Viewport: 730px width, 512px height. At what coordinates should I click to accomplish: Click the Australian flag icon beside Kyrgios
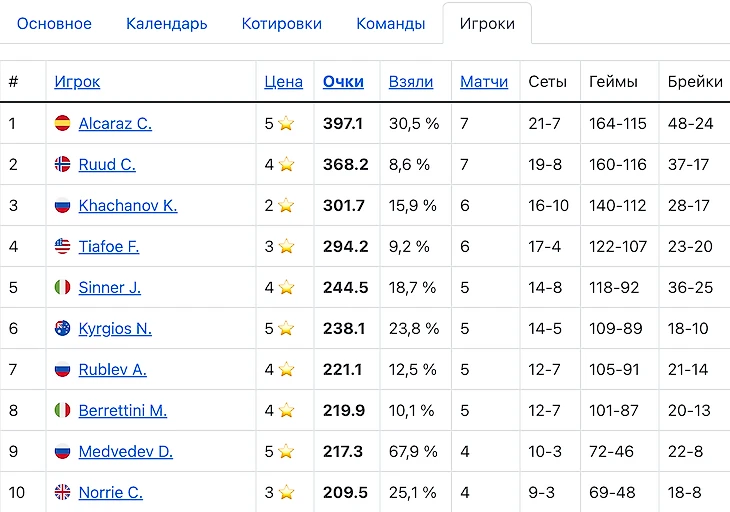click(63, 329)
